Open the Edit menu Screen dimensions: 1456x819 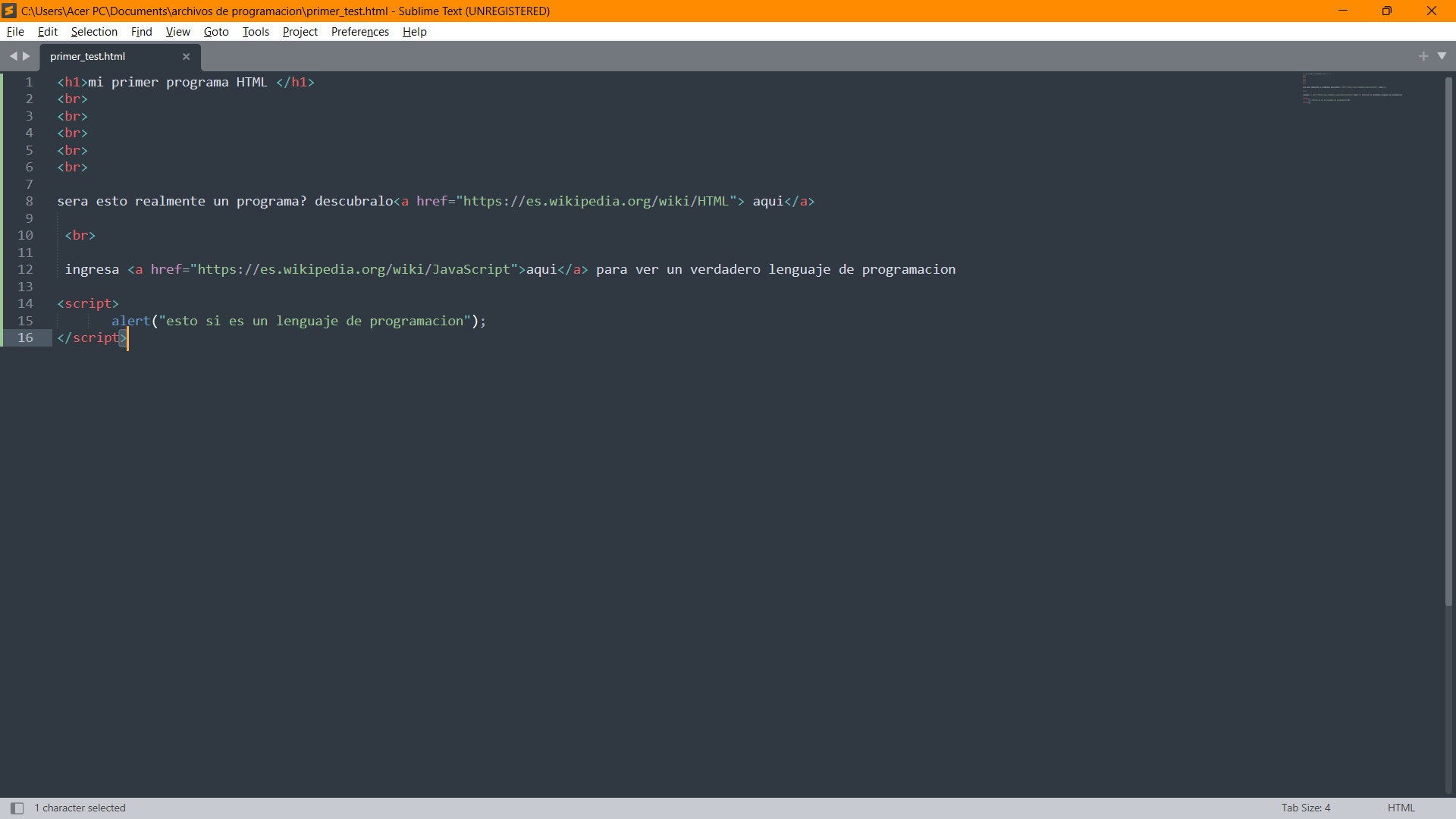pos(48,32)
